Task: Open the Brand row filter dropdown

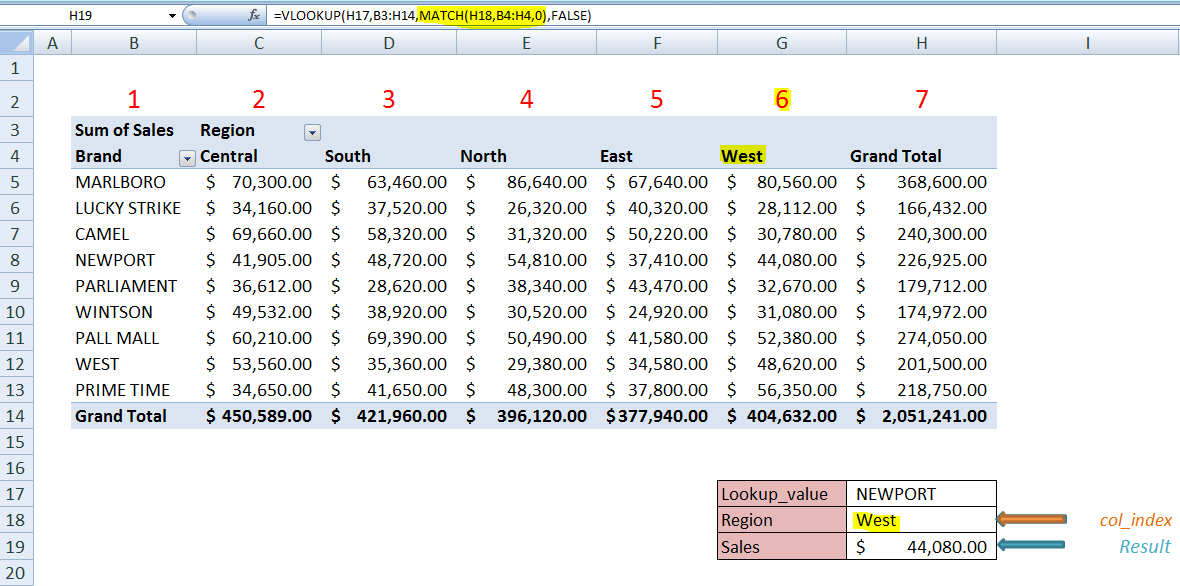Action: [187, 158]
